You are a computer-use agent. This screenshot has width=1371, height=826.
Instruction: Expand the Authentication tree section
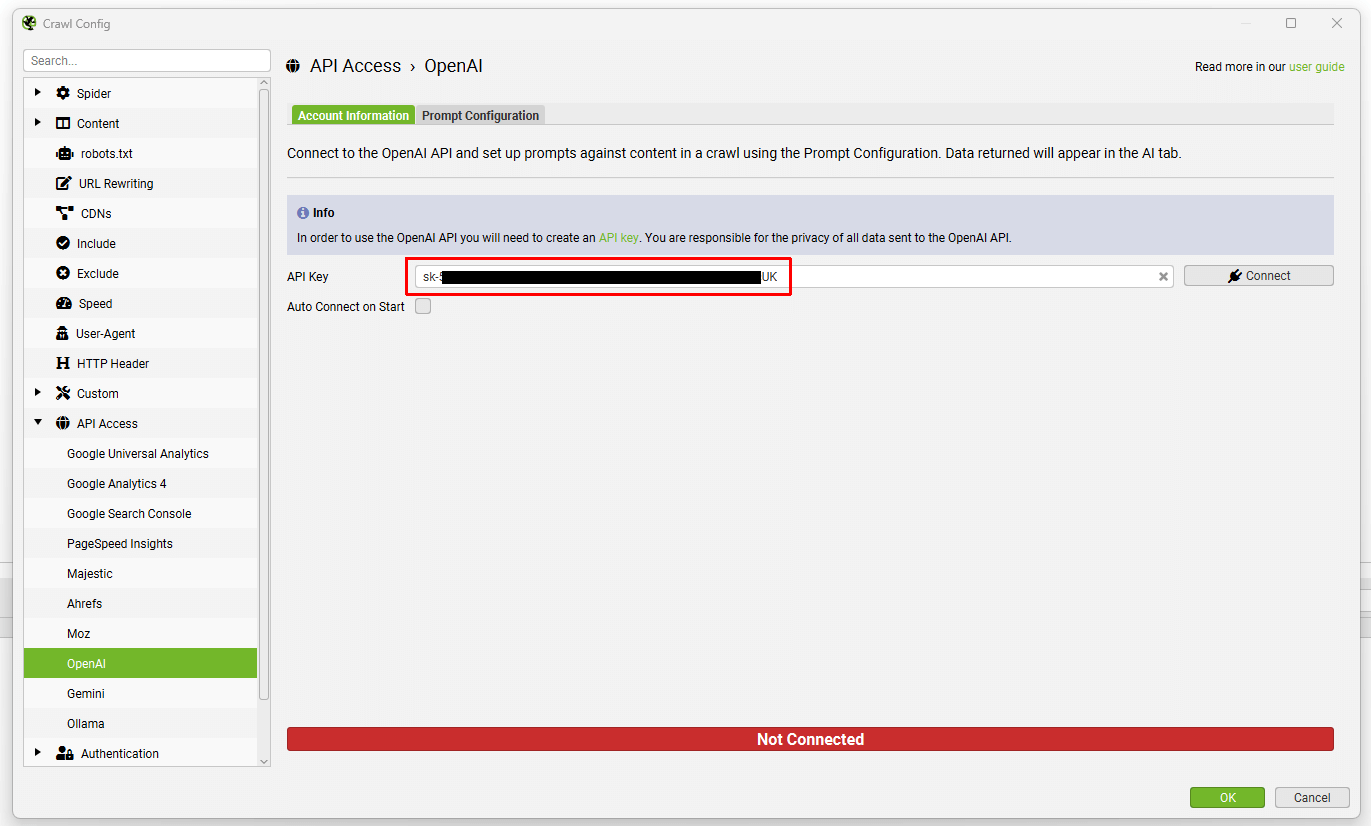tap(38, 753)
